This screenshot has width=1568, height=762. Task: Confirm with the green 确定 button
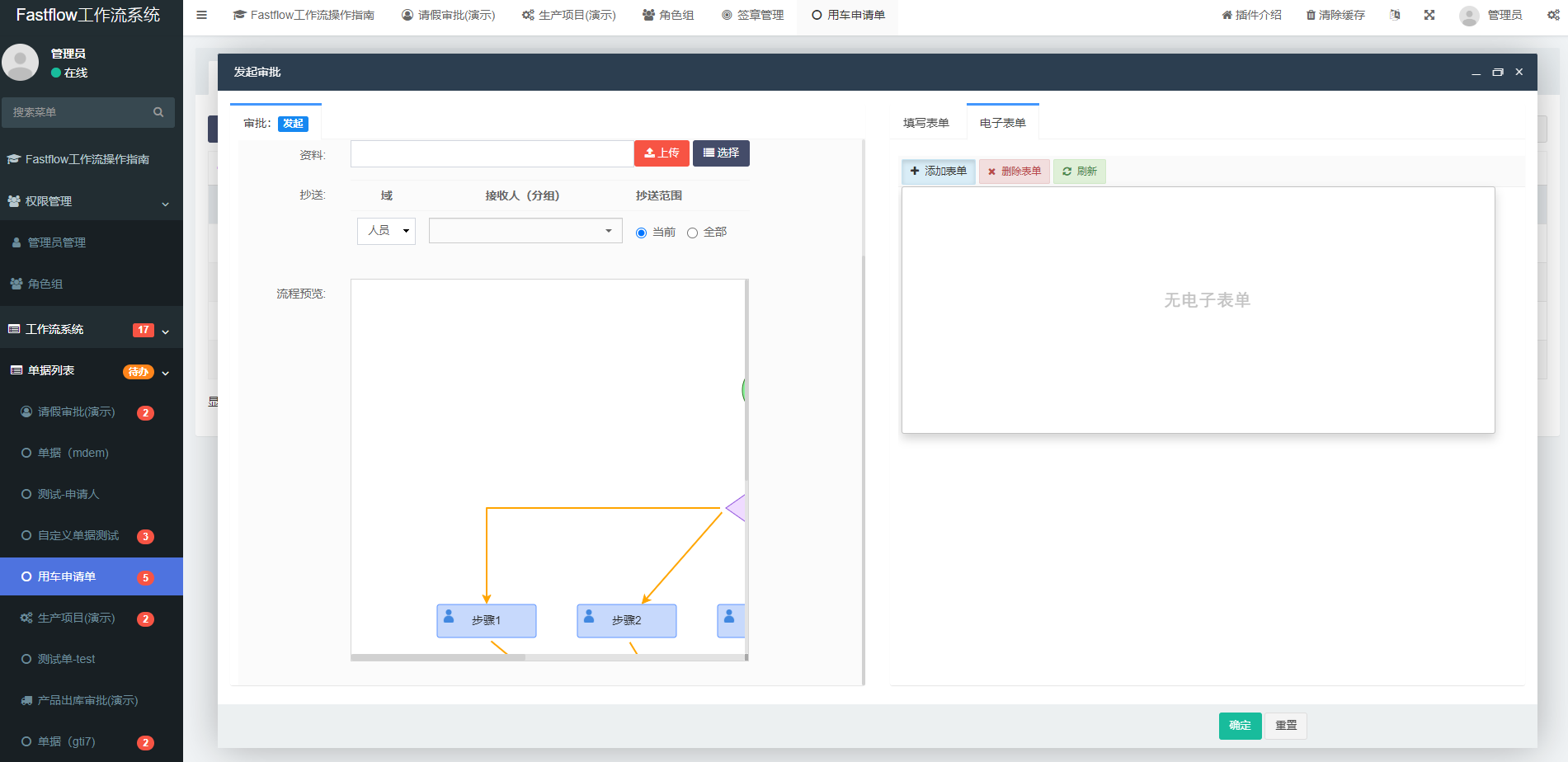pos(1241,726)
